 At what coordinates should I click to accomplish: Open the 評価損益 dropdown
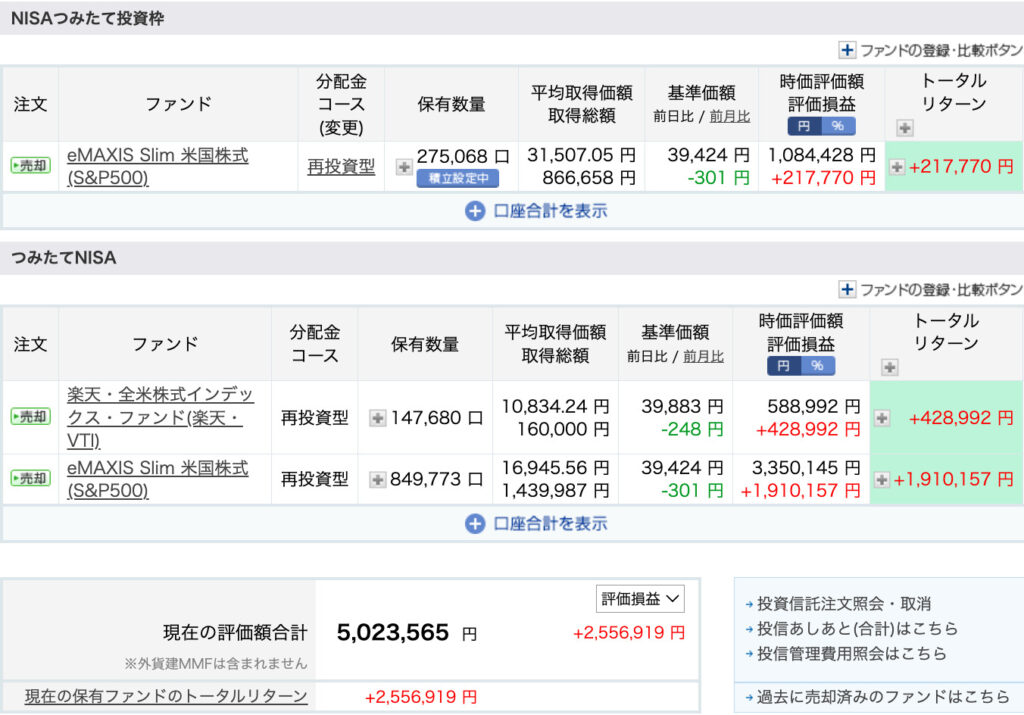pyautogui.click(x=641, y=599)
